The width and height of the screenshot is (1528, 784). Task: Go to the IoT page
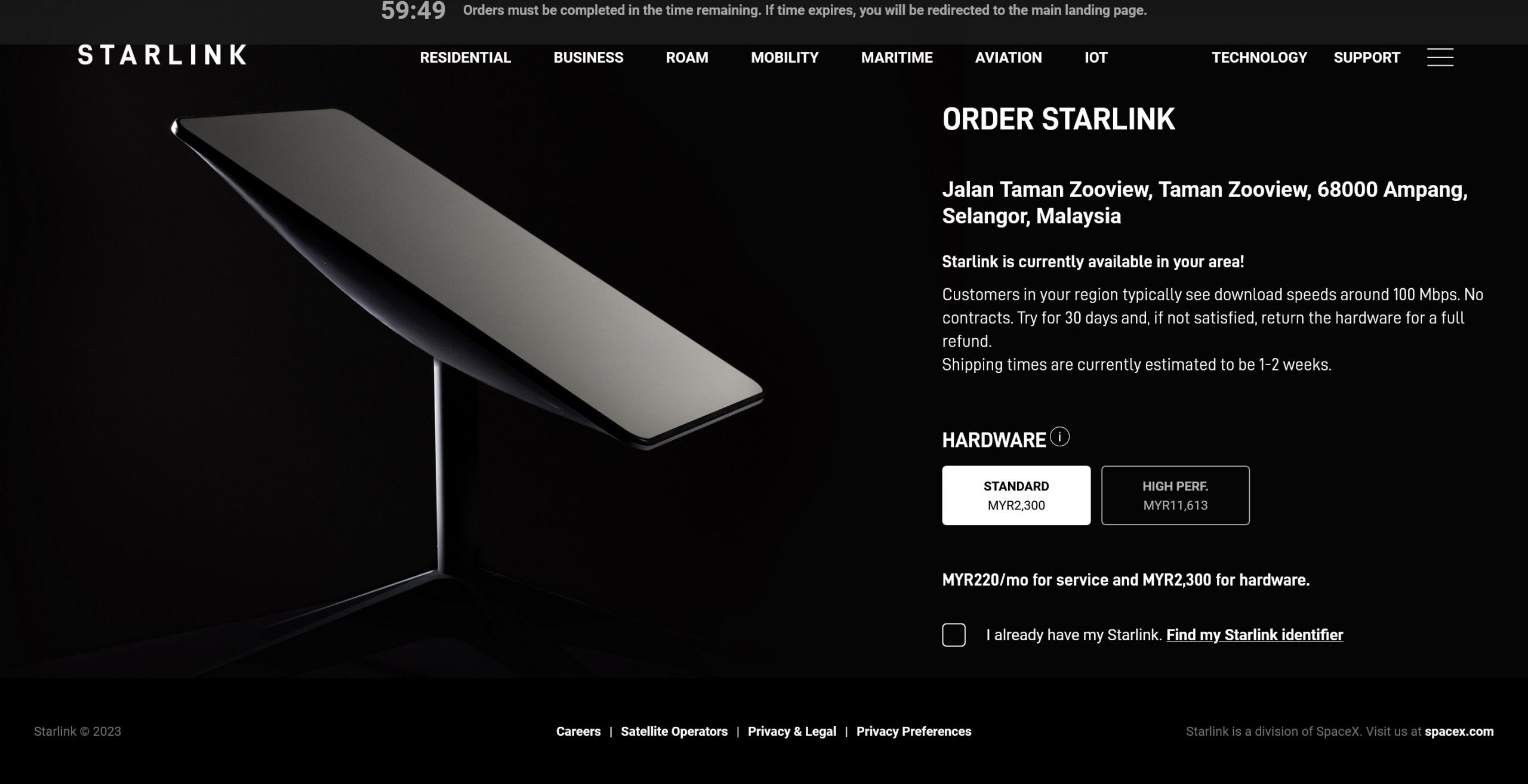(x=1096, y=58)
